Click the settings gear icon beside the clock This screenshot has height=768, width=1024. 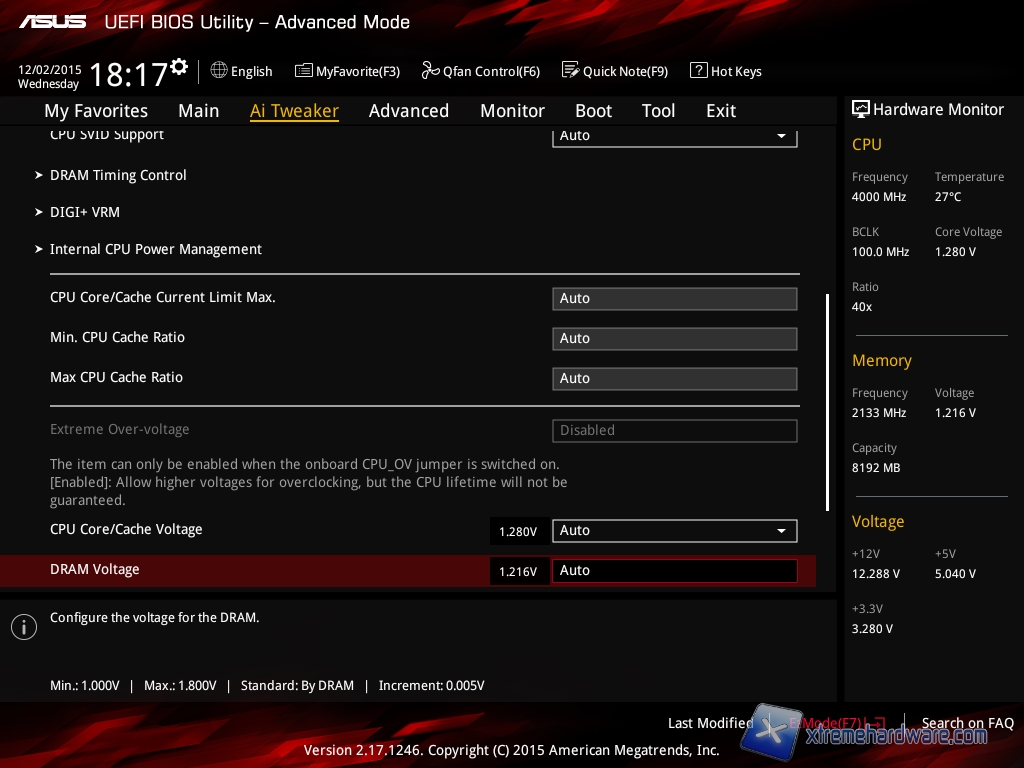coord(179,67)
